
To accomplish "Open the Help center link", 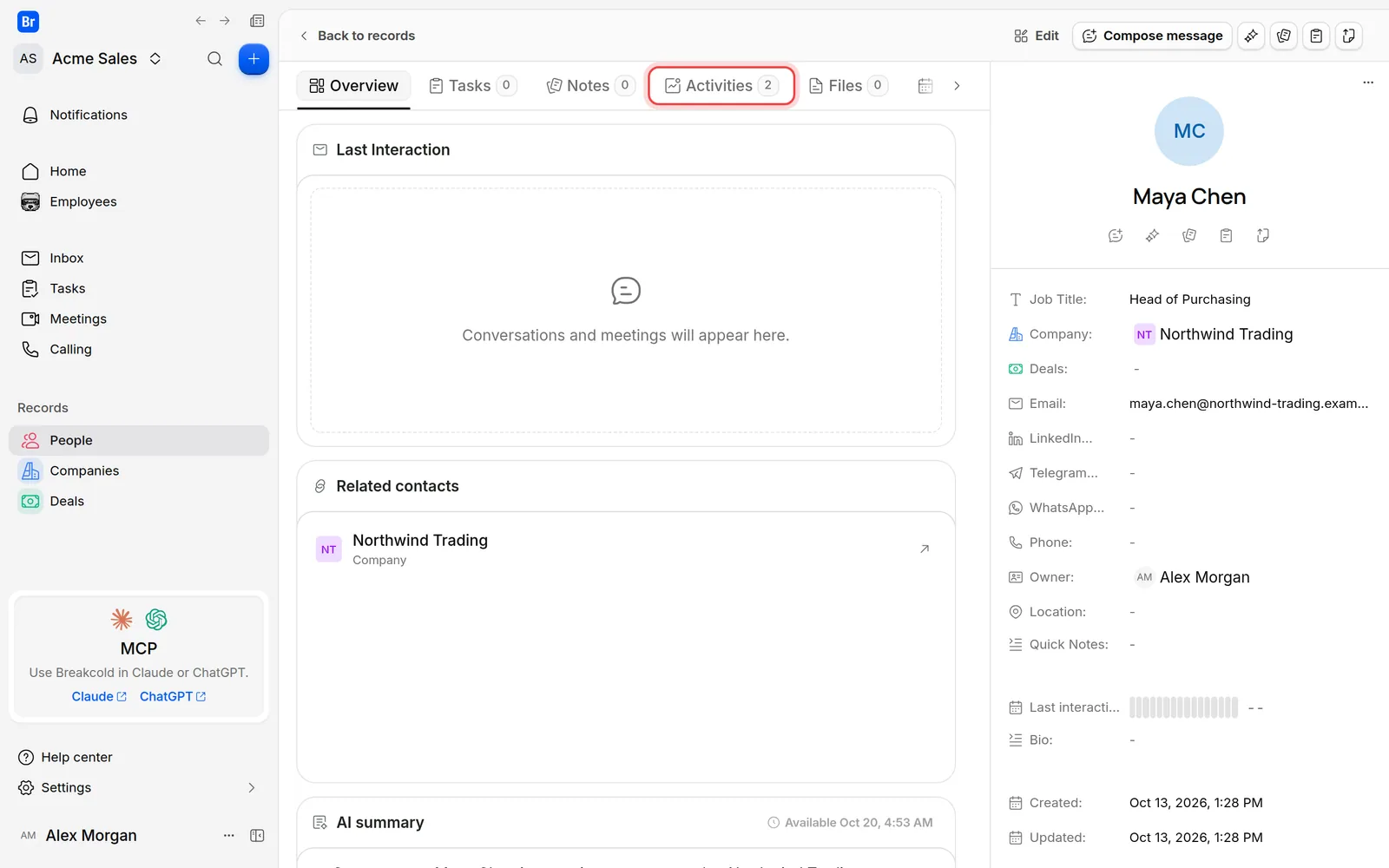I will point(66,758).
